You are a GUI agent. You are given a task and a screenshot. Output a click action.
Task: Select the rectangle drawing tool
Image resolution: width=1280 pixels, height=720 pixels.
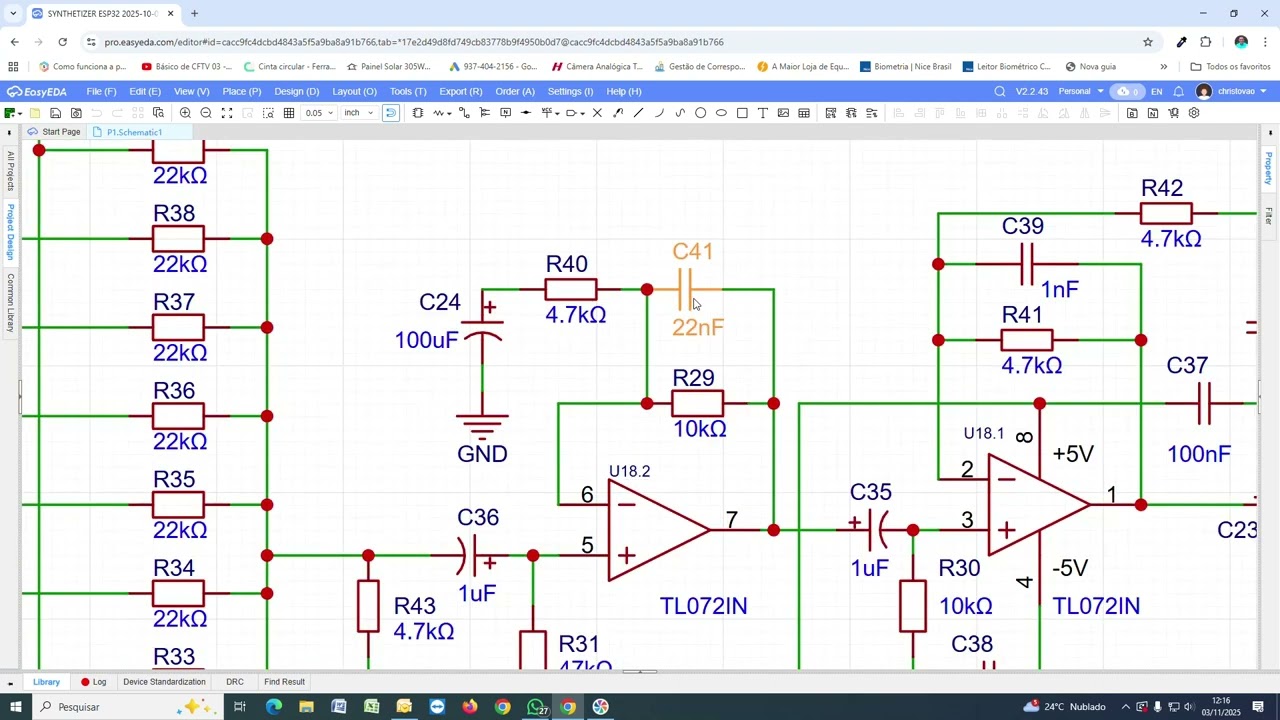tap(742, 113)
